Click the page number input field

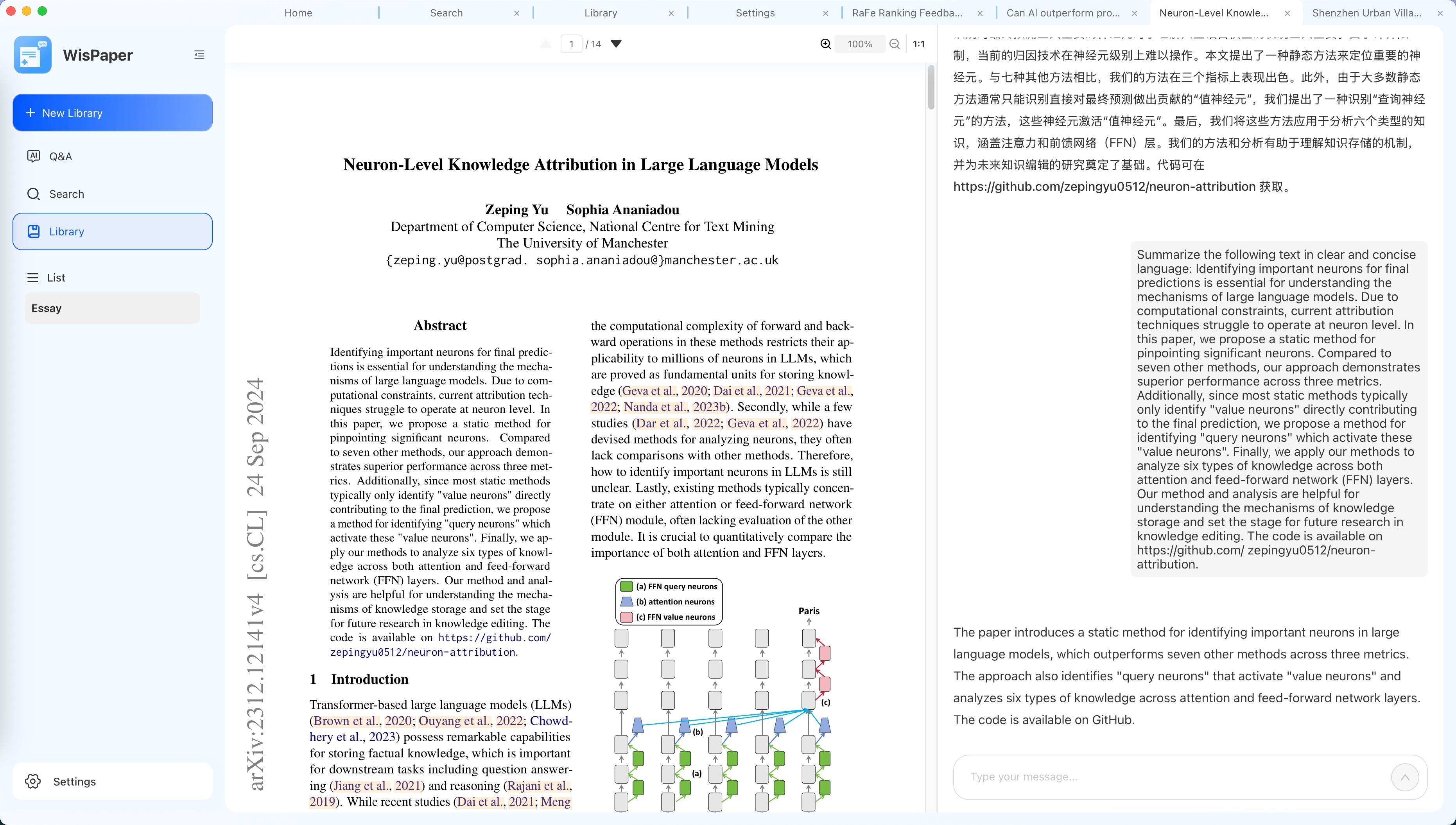[571, 44]
